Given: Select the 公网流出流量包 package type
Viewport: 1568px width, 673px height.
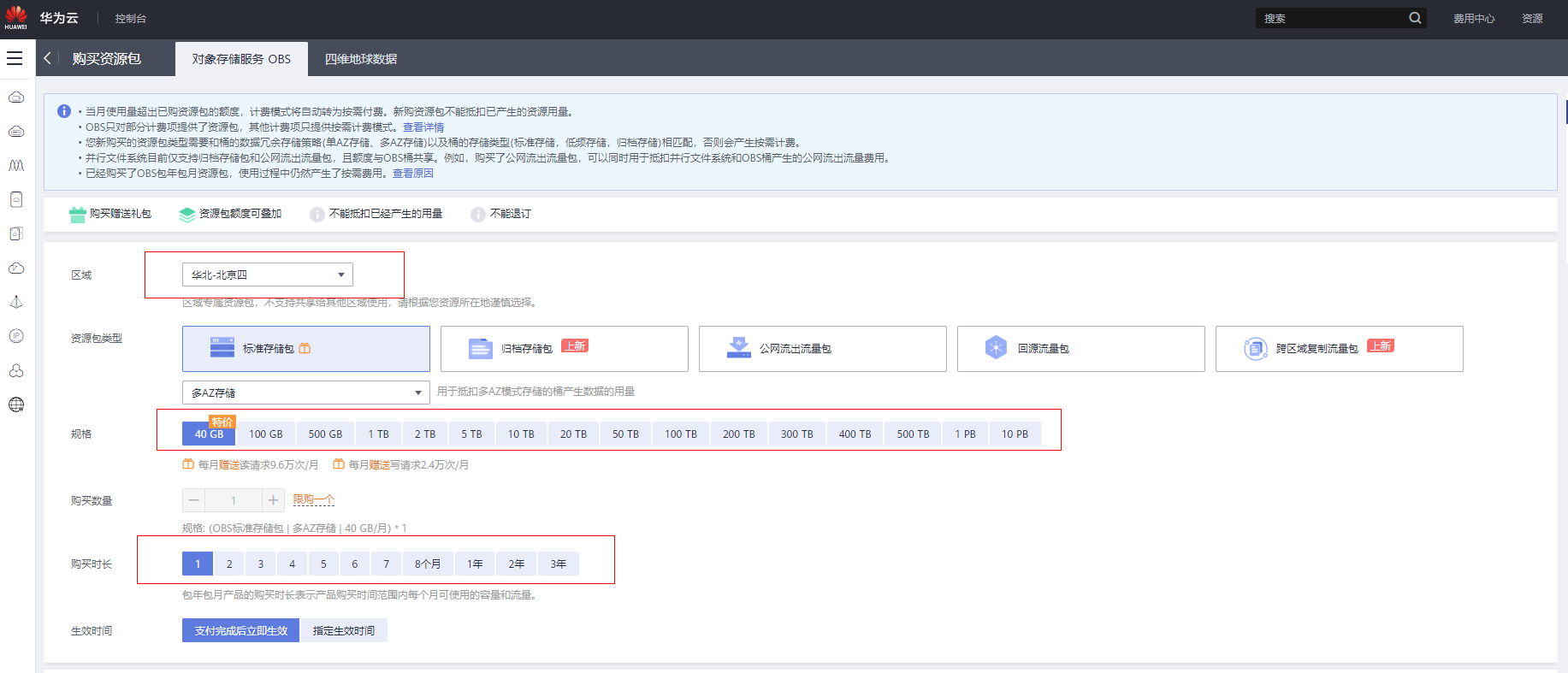Looking at the screenshot, I should click(823, 349).
